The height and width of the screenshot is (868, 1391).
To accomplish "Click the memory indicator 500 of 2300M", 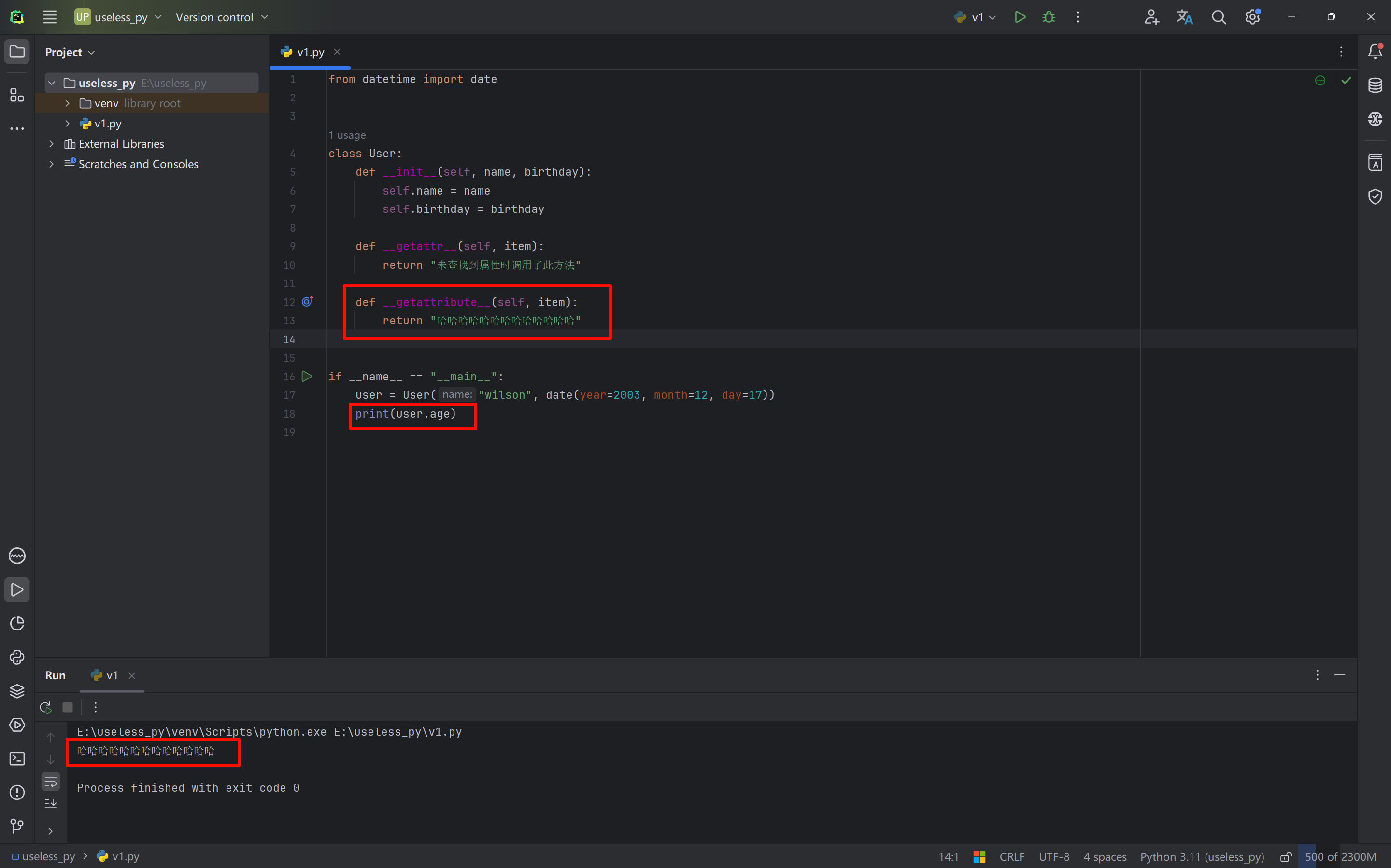I will click(1339, 856).
